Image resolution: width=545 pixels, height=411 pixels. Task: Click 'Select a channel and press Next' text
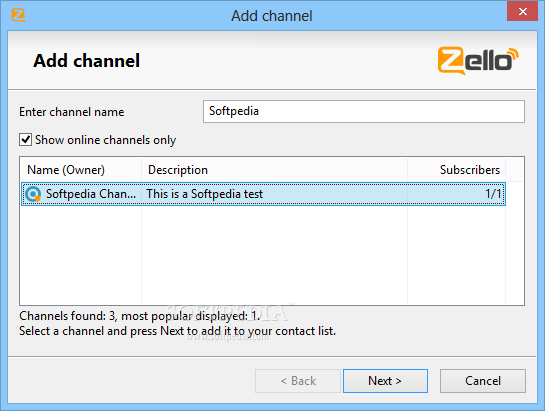pos(177,331)
